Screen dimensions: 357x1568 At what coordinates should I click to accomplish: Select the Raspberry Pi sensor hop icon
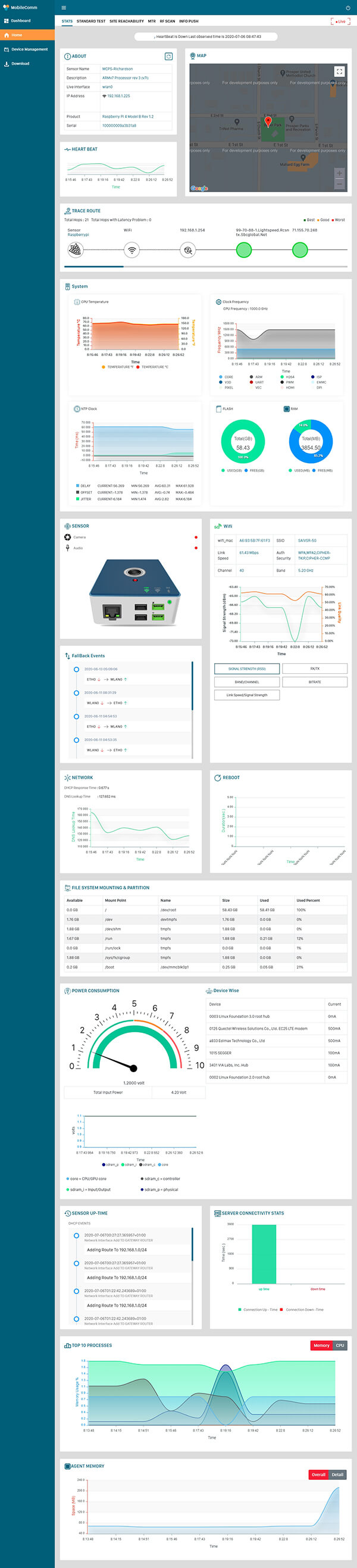pos(75,249)
